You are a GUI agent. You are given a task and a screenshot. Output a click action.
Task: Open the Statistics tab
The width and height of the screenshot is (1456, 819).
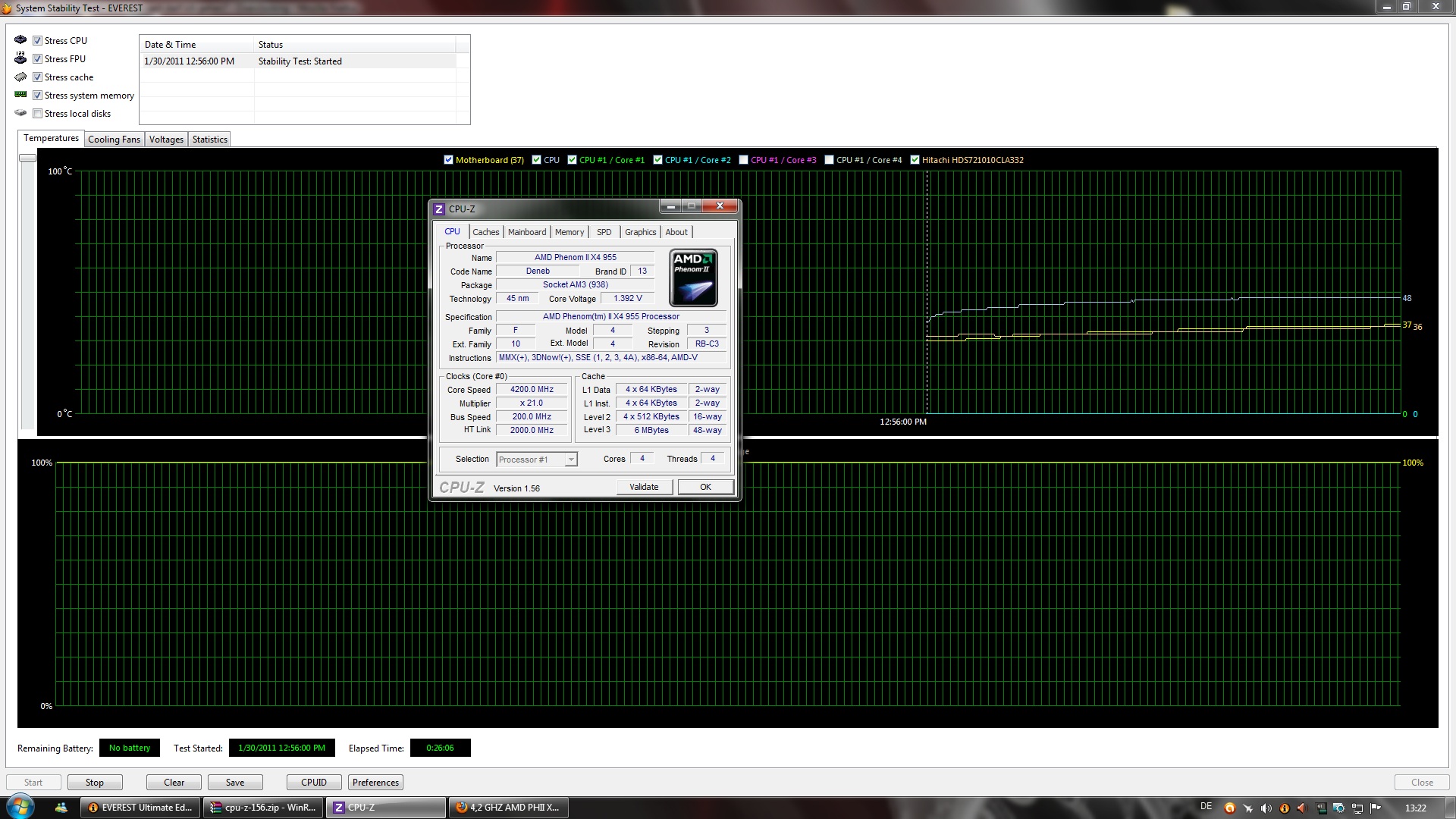point(210,140)
